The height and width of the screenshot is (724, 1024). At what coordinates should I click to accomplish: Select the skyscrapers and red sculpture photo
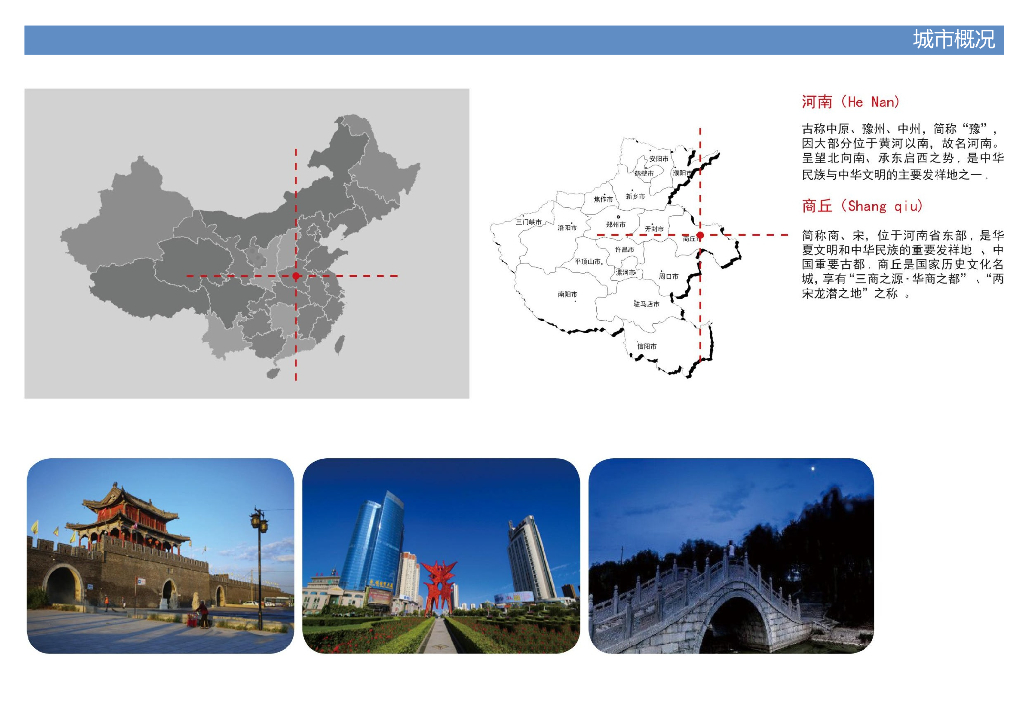[x=441, y=556]
